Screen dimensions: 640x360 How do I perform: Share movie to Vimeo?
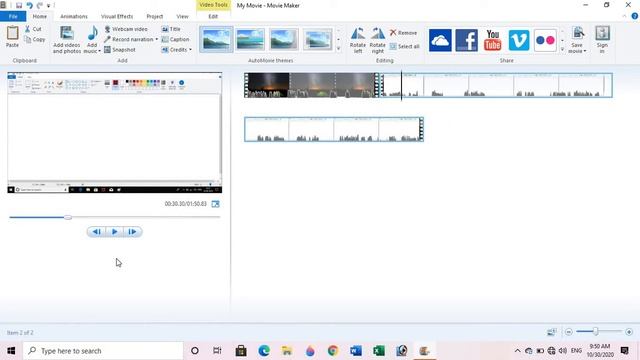coord(519,40)
